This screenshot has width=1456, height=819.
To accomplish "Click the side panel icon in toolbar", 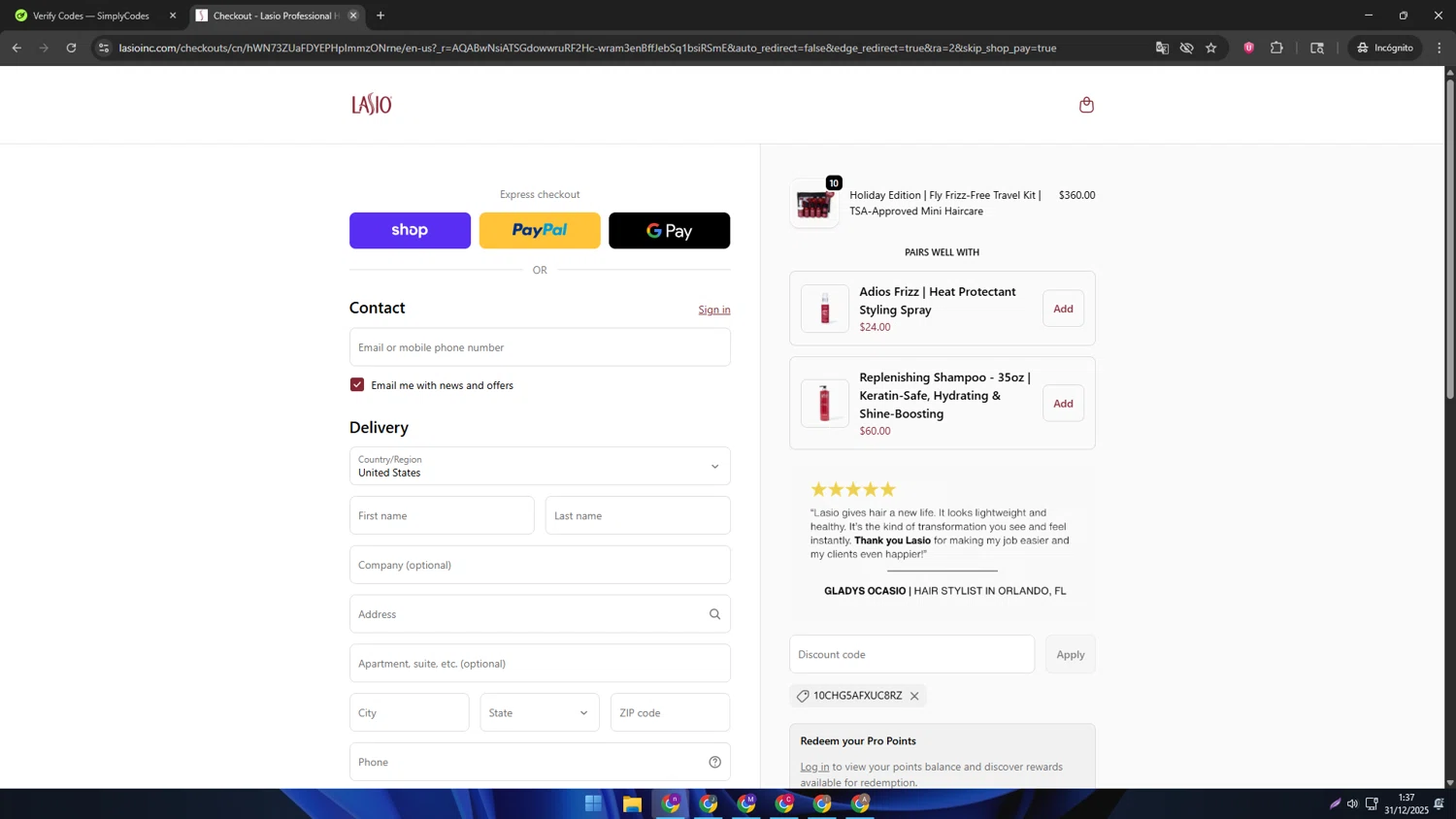I will point(1317,48).
